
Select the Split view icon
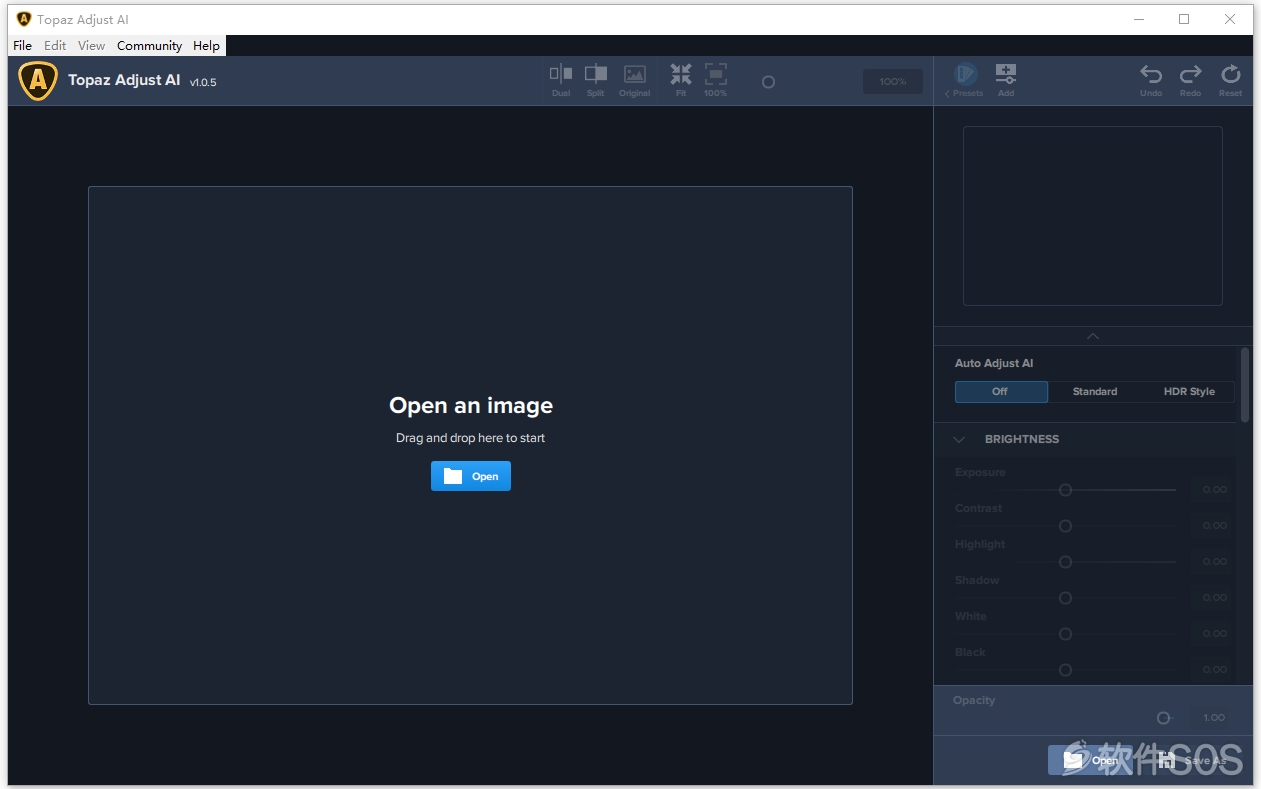coord(596,80)
